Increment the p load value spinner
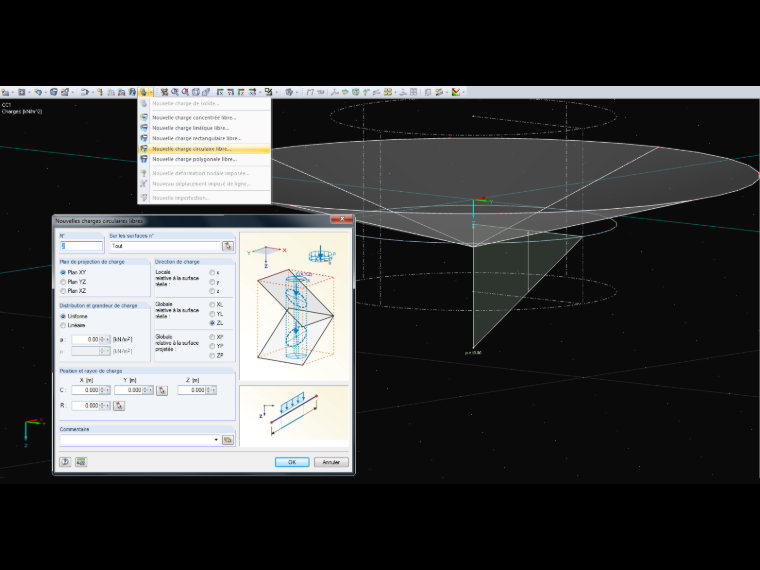760x570 pixels. click(102, 338)
